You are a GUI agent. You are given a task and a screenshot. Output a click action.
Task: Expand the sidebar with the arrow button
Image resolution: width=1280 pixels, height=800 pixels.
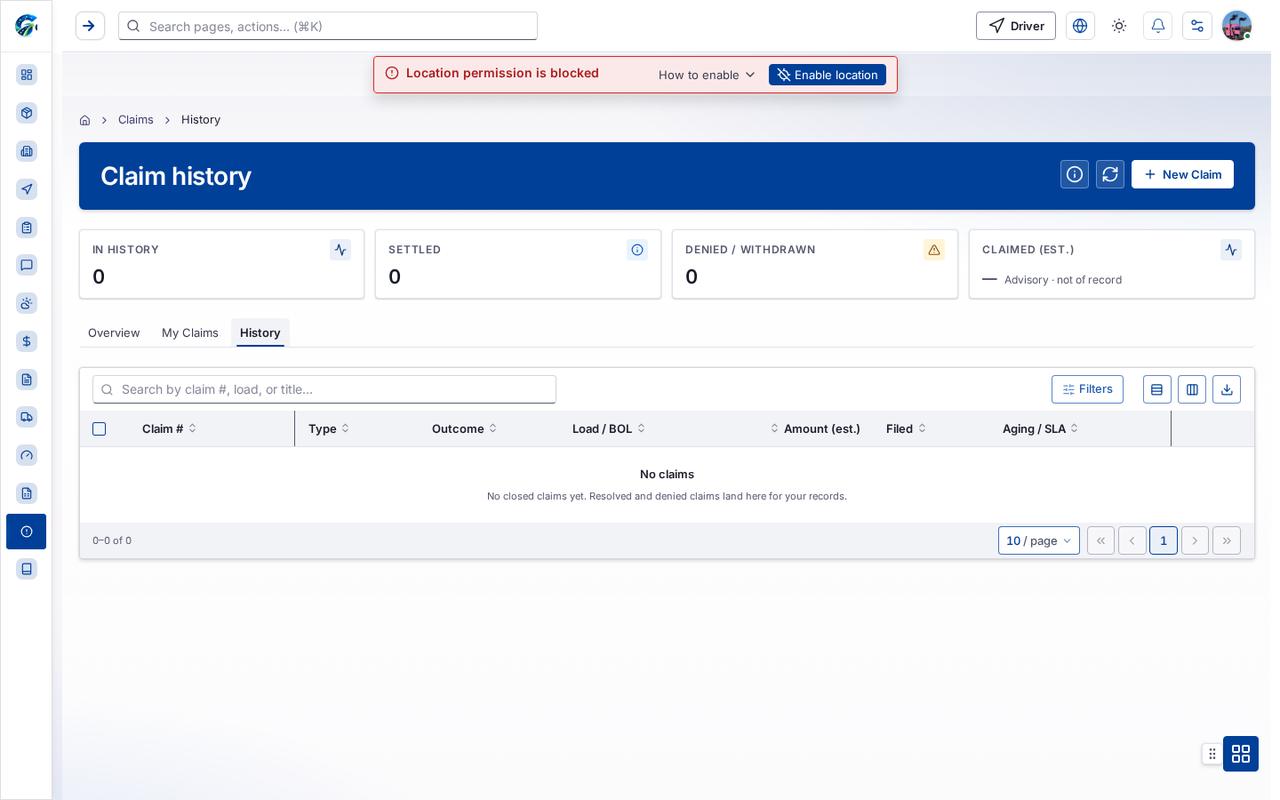[x=90, y=26]
